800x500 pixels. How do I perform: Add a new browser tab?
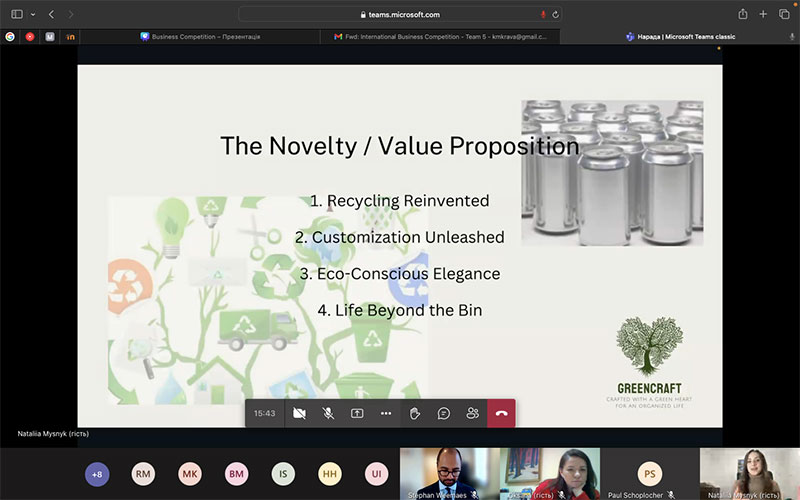(x=763, y=14)
